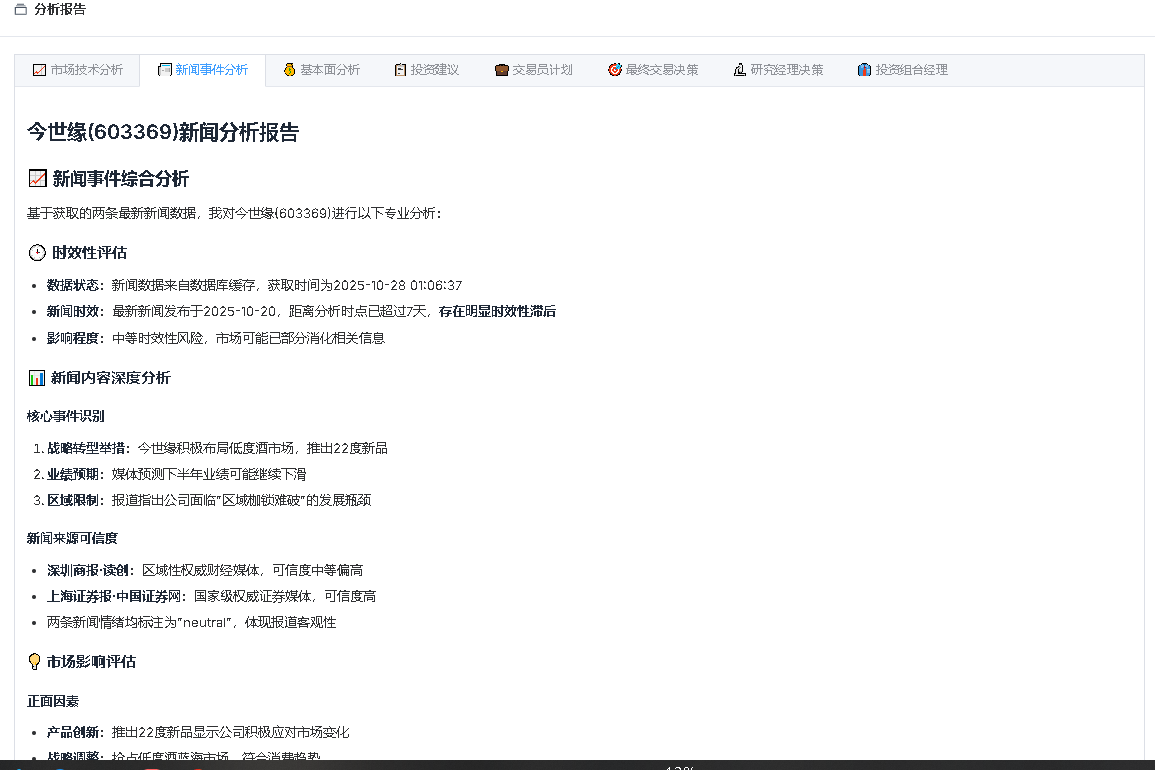
Task: Click the microscope icon on 研究经理决策 tab
Action: point(740,70)
